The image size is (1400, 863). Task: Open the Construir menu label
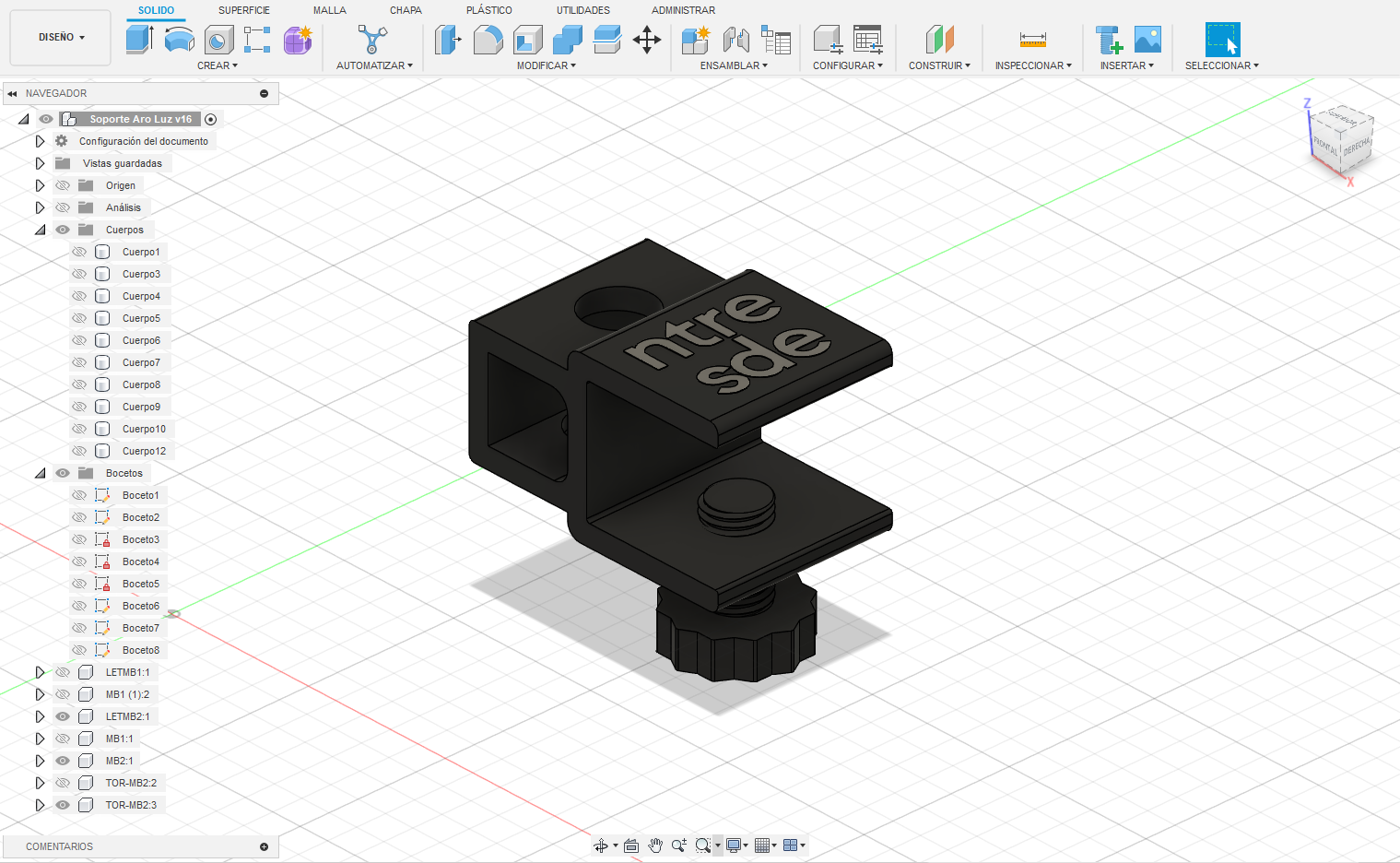click(939, 65)
